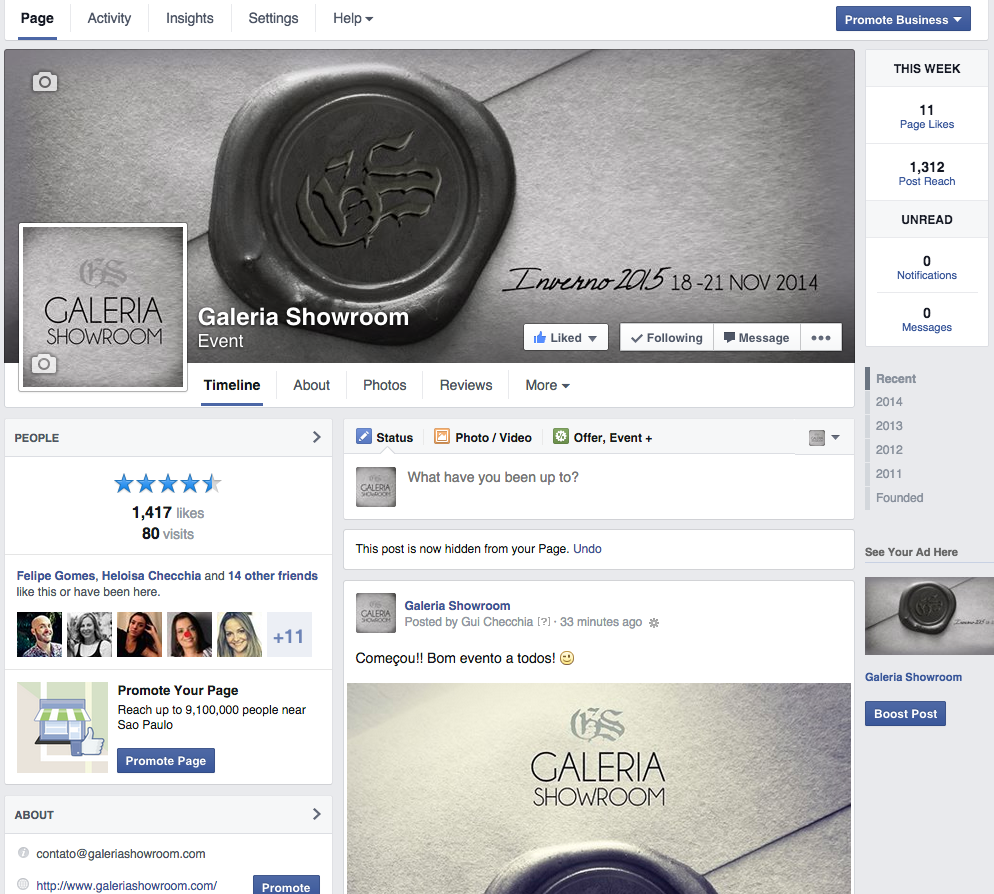Click the post audience gear icon
This screenshot has height=894, width=994.
point(654,623)
